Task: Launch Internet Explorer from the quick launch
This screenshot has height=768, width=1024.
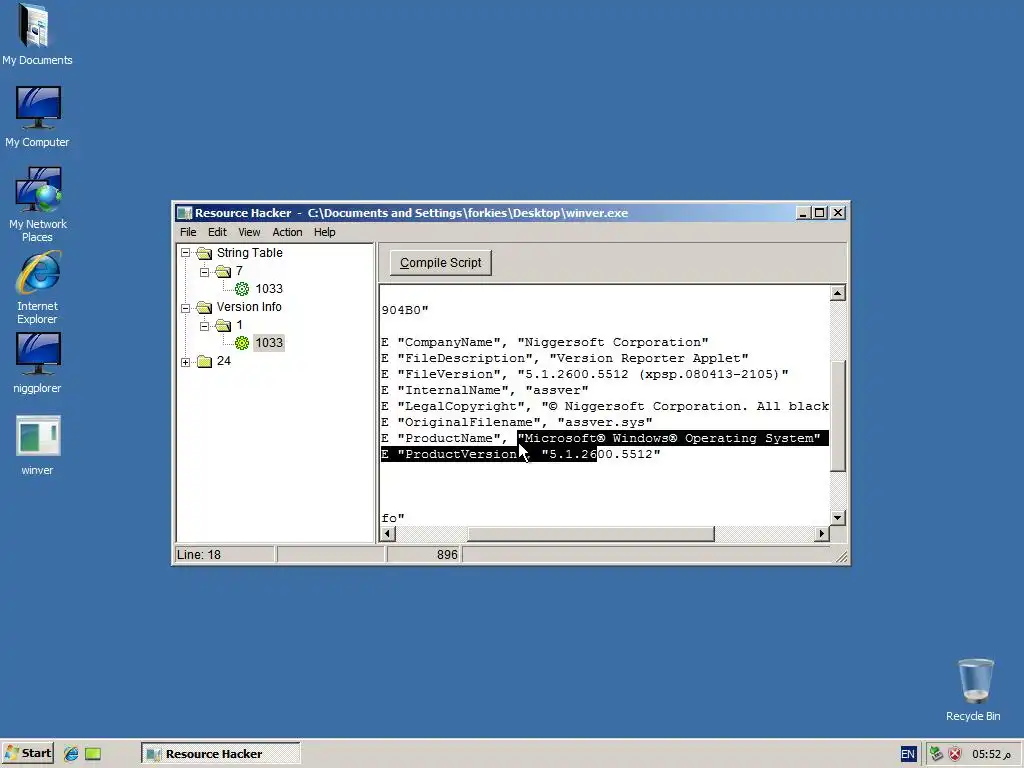Action: click(71, 754)
